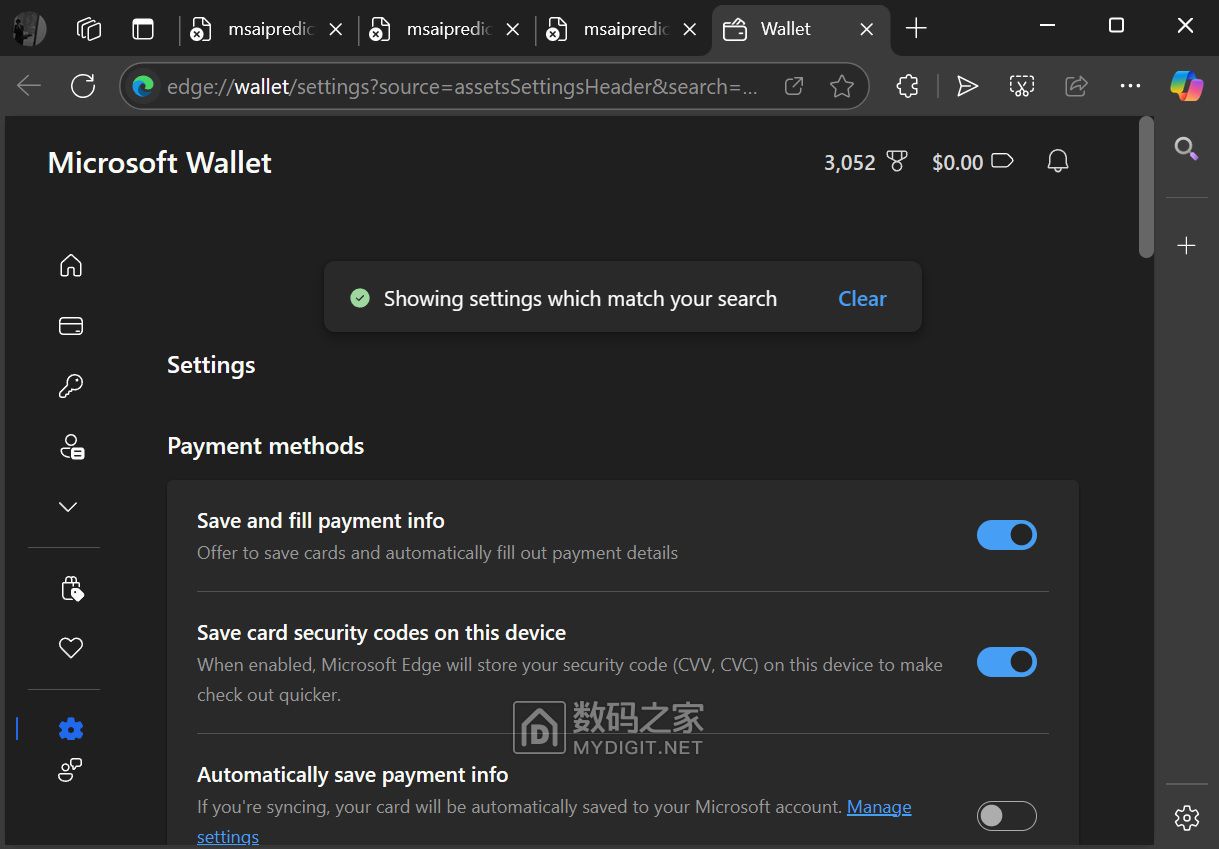Image resolution: width=1219 pixels, height=849 pixels.
Task: Focus the address bar URL field
Action: (x=462, y=87)
